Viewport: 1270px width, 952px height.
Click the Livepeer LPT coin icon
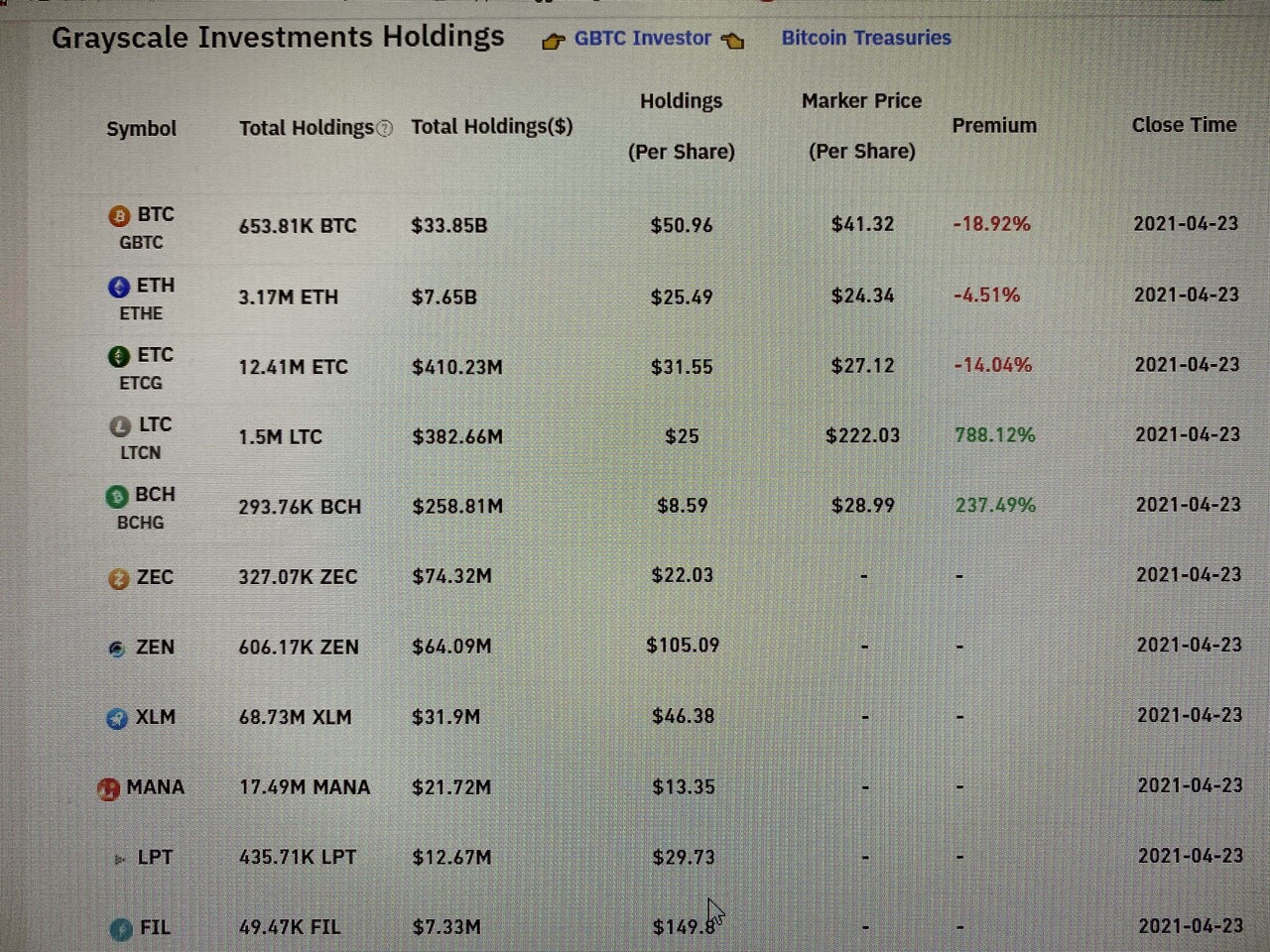(x=120, y=859)
